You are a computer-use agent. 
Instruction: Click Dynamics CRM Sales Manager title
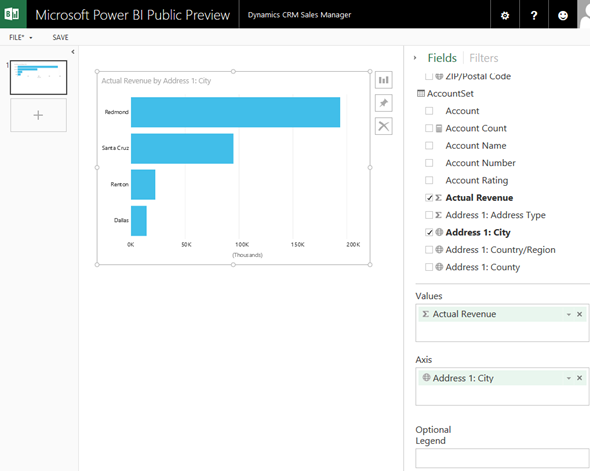click(x=299, y=15)
